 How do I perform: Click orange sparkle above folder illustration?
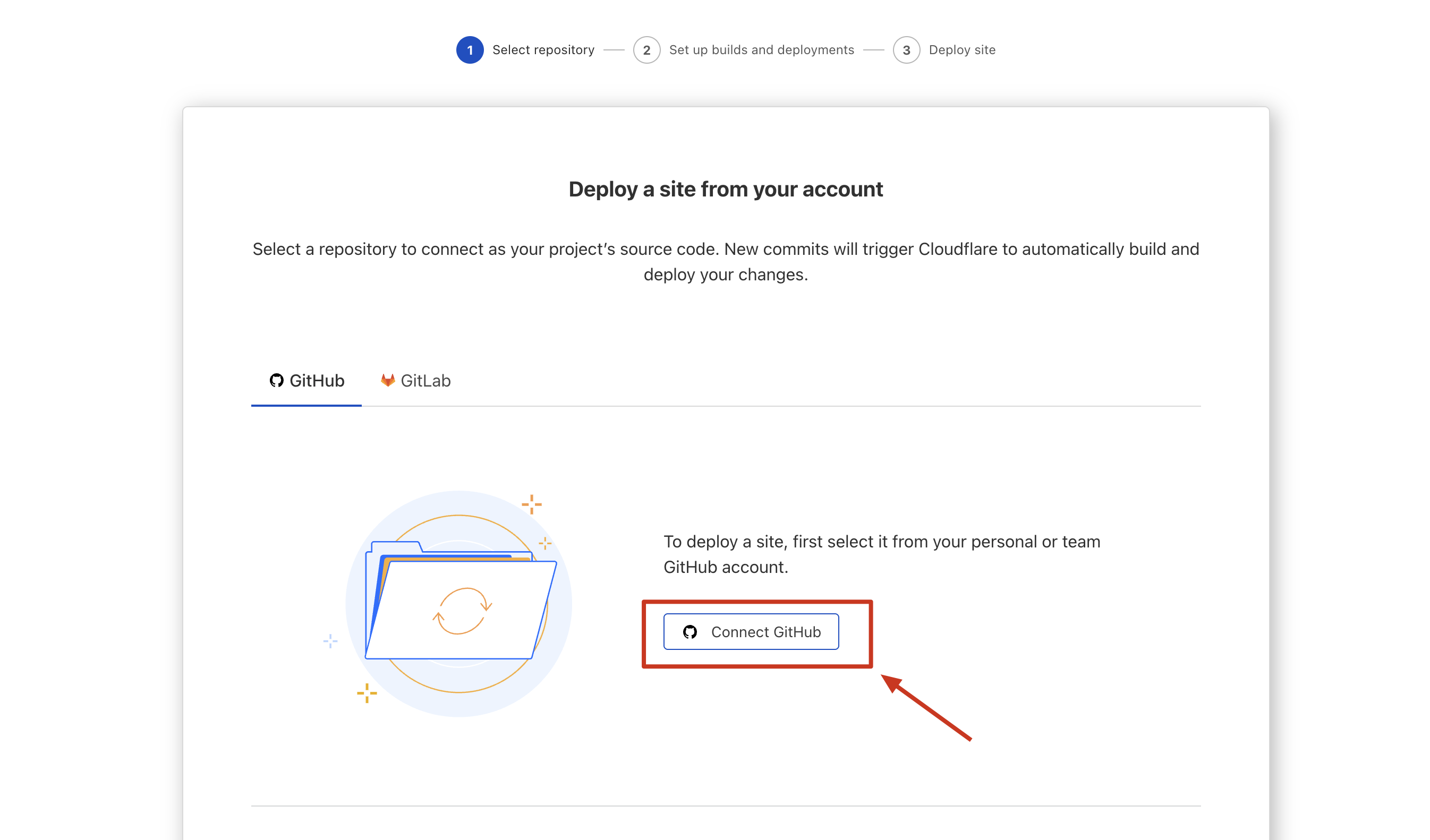click(x=531, y=504)
